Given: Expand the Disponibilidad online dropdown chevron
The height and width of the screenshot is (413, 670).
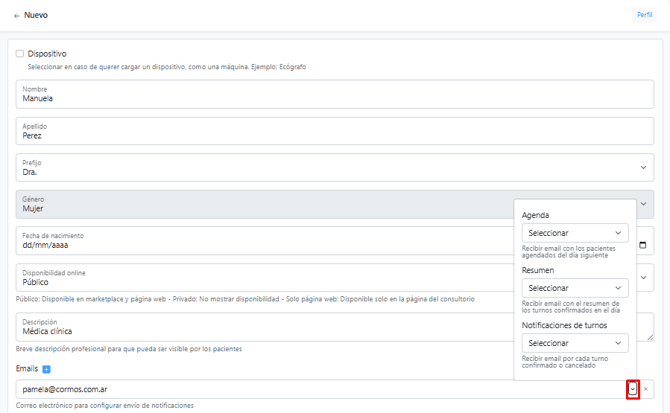Looking at the screenshot, I should [x=643, y=278].
